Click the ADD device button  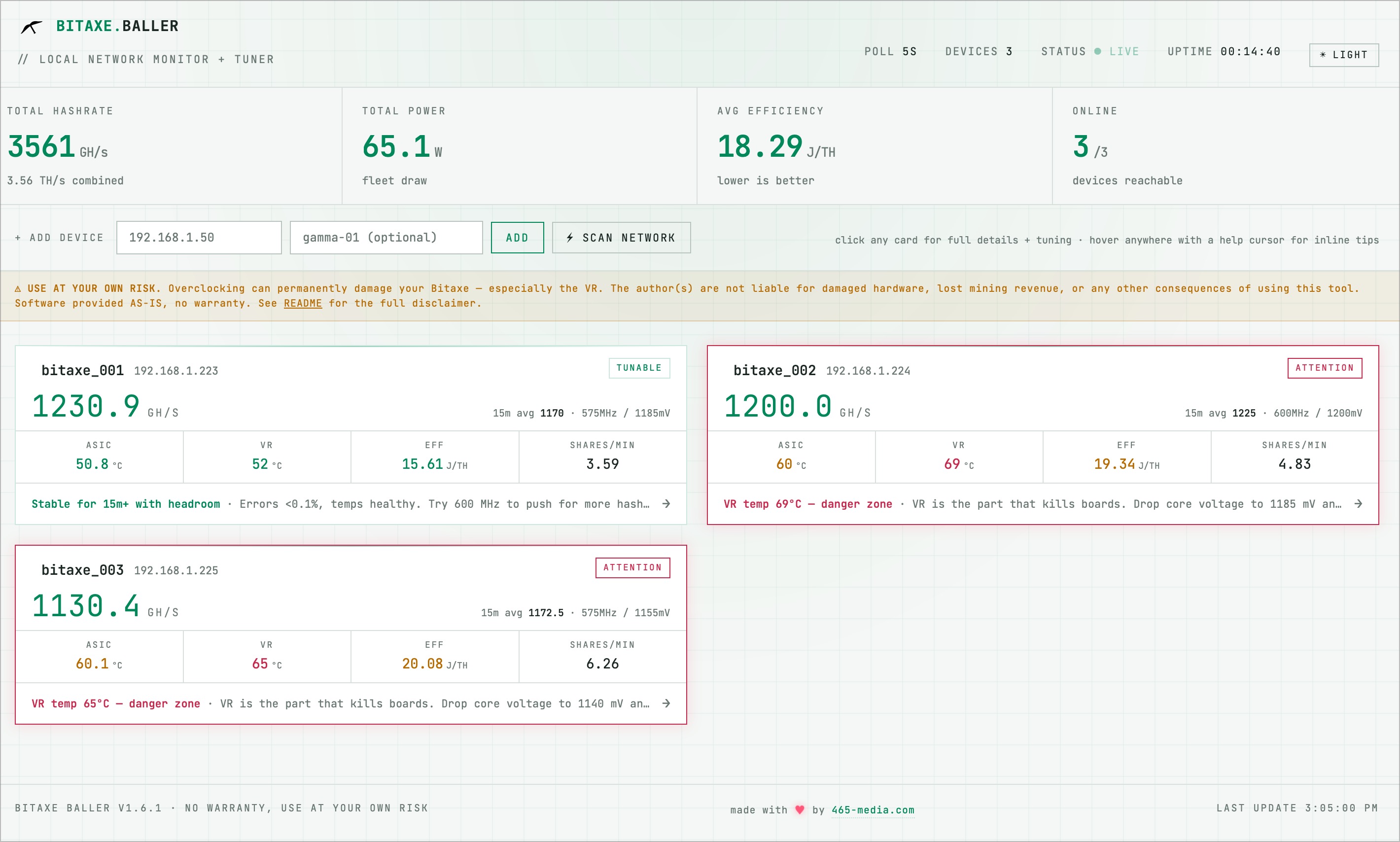pos(517,238)
